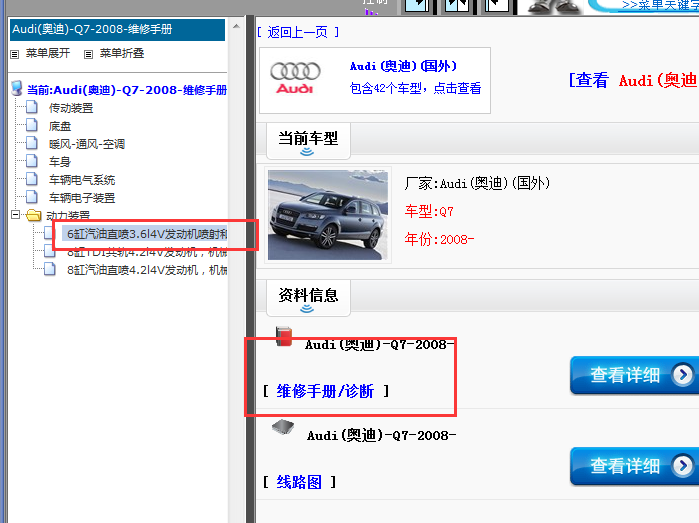Select the 资料信息 tab
The height and width of the screenshot is (523, 699).
(x=308, y=297)
